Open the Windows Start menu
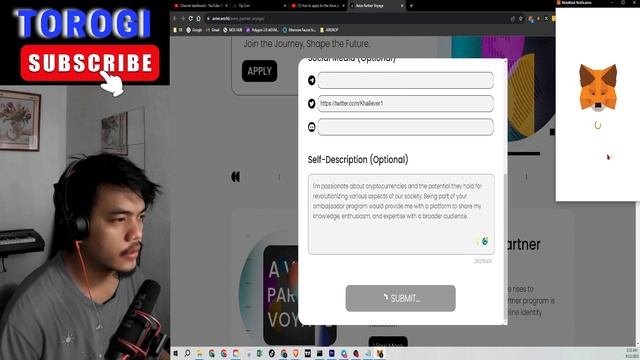Screen dimensions: 640x360 pos(176,353)
